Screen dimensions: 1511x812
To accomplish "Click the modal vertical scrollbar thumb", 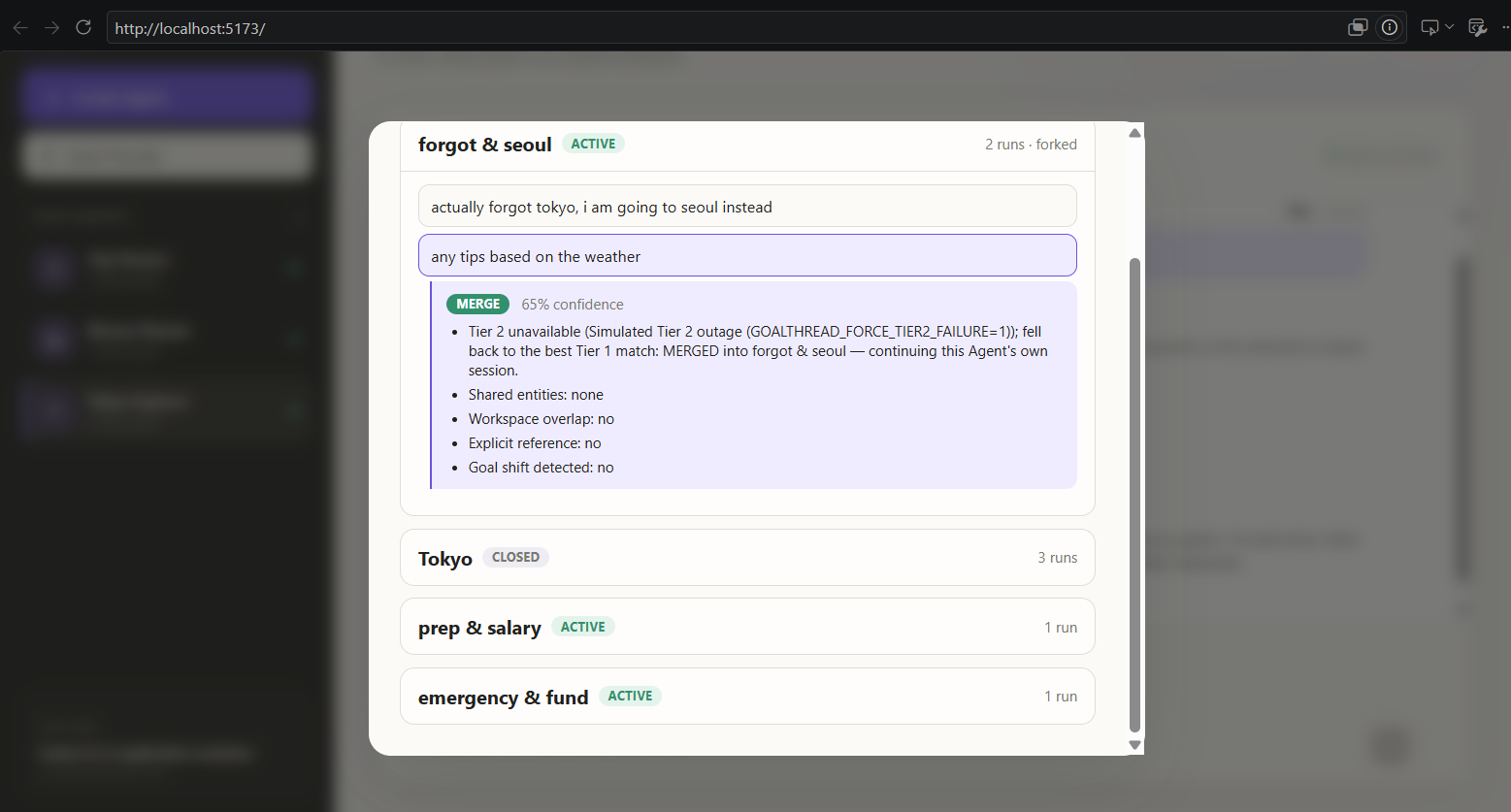I will pyautogui.click(x=1134, y=495).
